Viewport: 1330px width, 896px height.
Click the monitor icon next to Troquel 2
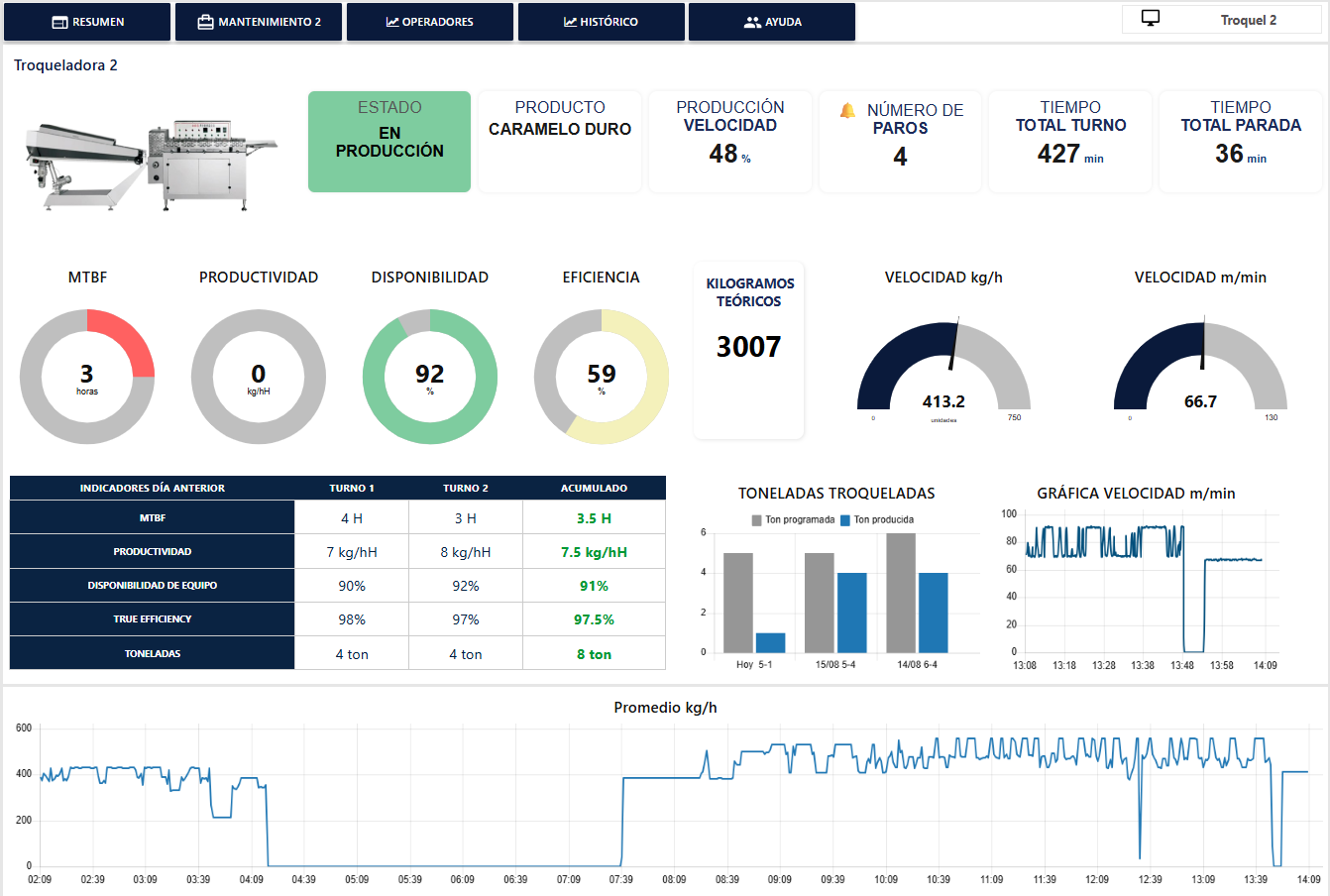pos(1151,19)
